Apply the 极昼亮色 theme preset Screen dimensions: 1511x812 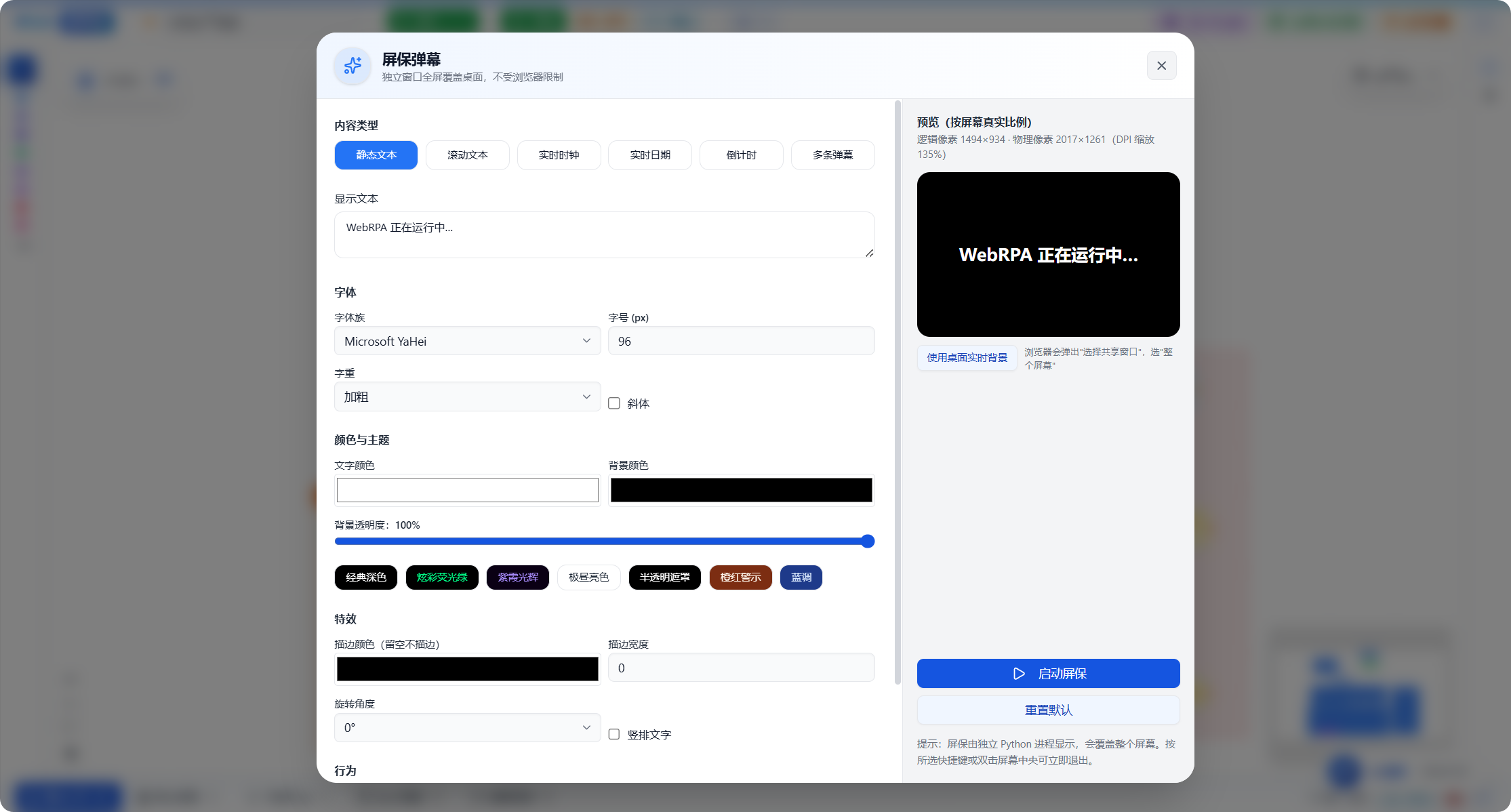click(x=589, y=577)
